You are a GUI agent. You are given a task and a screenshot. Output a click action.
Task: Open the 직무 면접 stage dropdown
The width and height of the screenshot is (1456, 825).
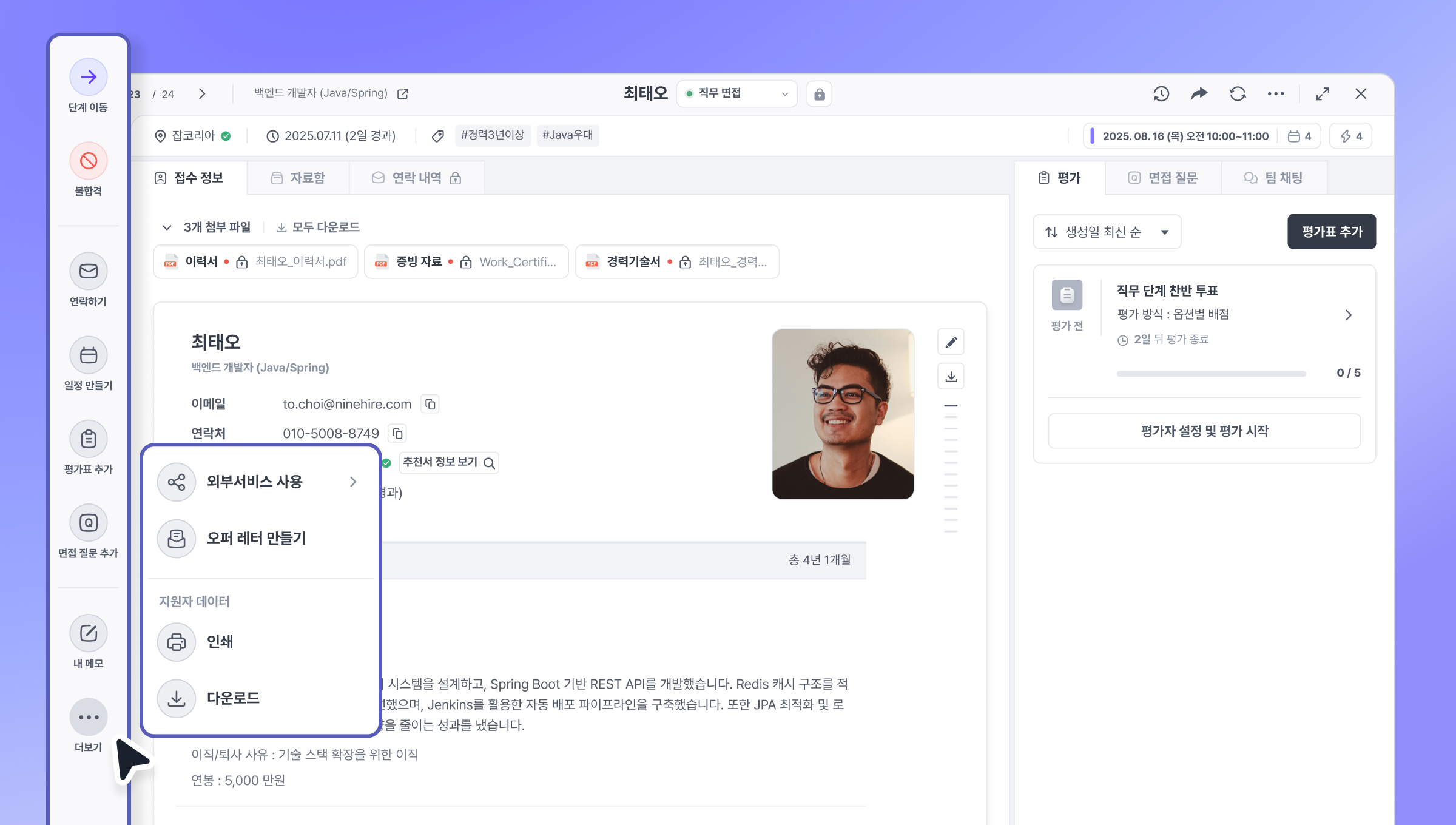pyautogui.click(x=736, y=94)
